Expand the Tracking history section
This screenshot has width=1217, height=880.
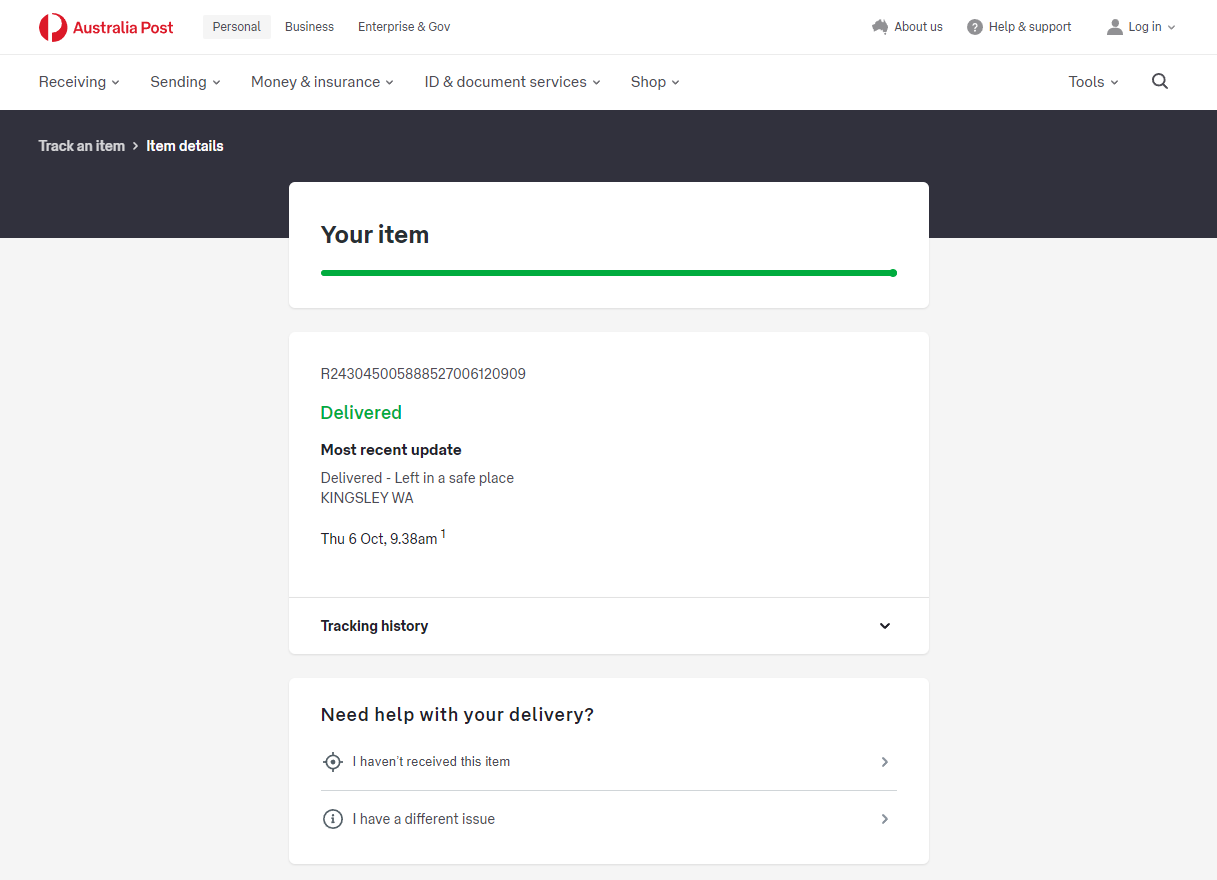click(x=884, y=626)
